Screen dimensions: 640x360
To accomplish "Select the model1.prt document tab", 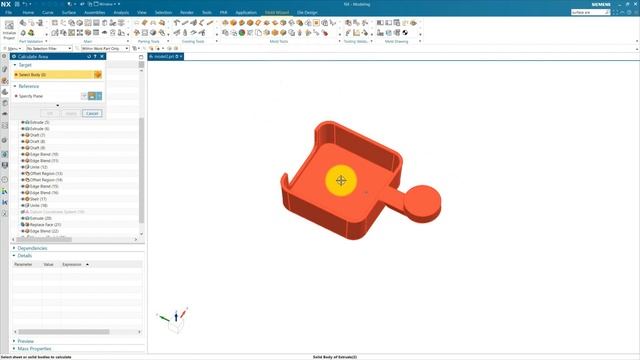I will [165, 56].
